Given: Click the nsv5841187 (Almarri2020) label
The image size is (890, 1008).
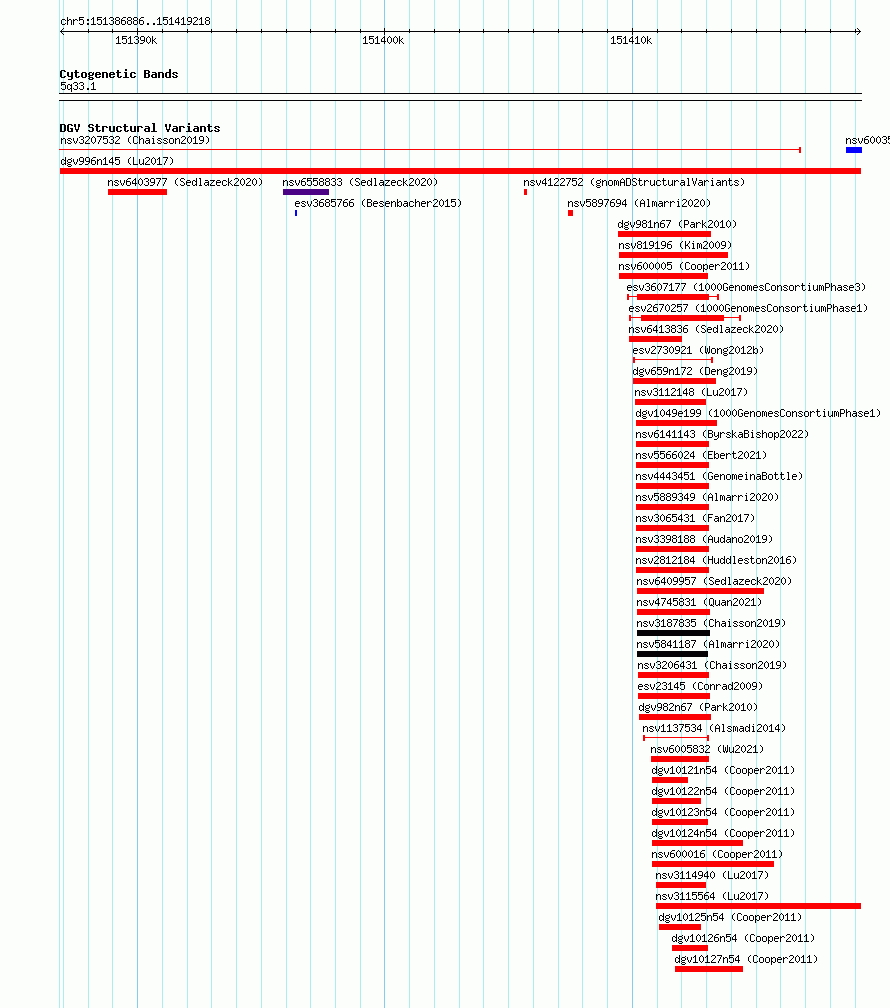Looking at the screenshot, I should pos(708,644).
